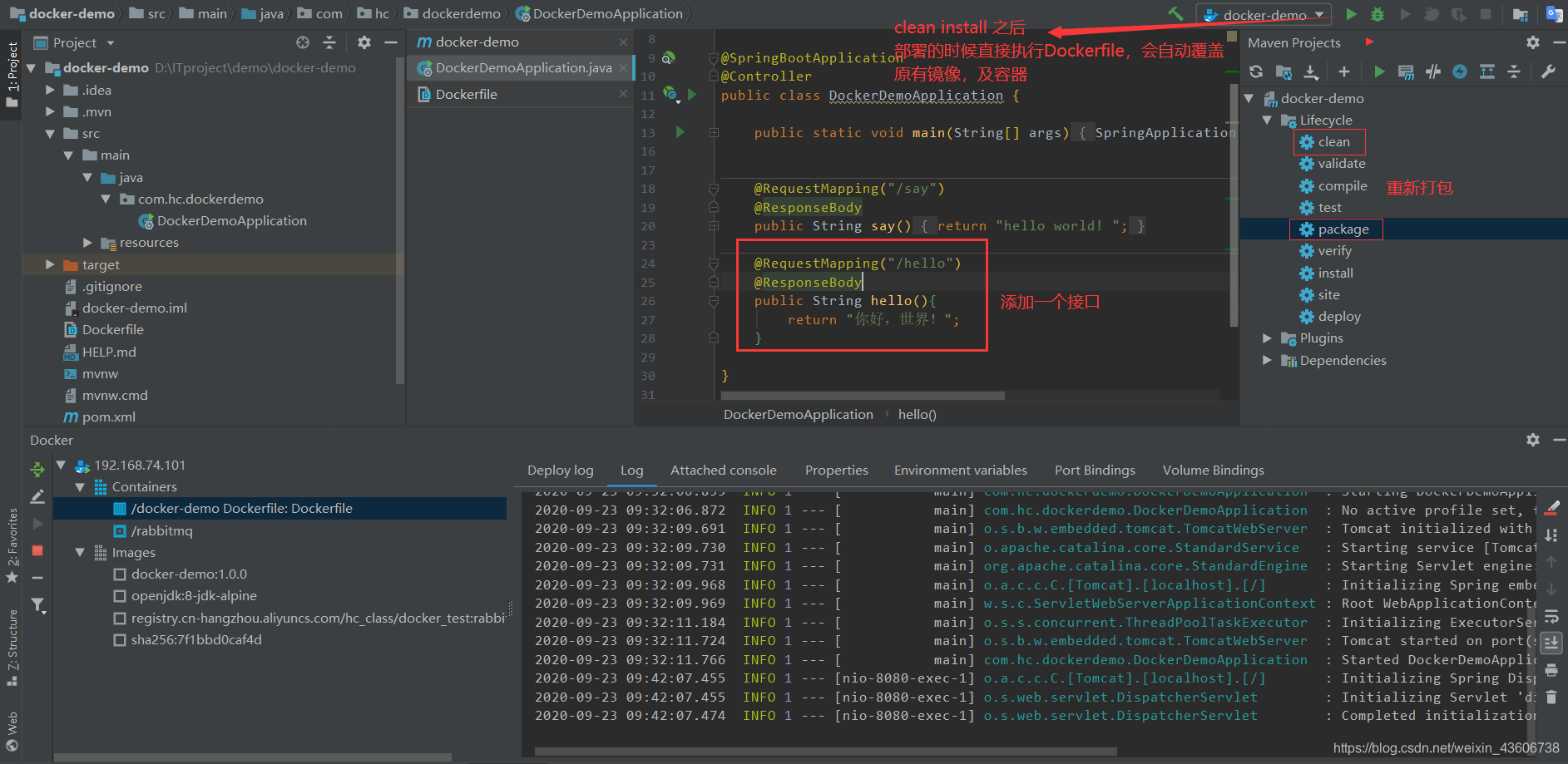The image size is (1568, 764).
Task: Select Maven install lifecycle goal
Action: (x=1335, y=274)
